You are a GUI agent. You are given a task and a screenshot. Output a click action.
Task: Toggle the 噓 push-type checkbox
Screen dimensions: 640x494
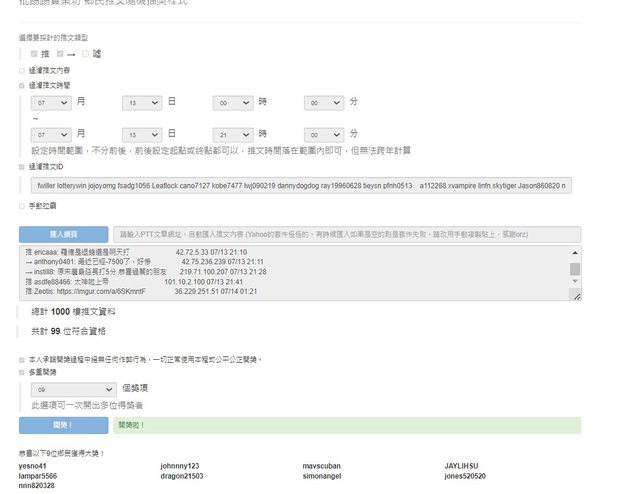[86, 53]
